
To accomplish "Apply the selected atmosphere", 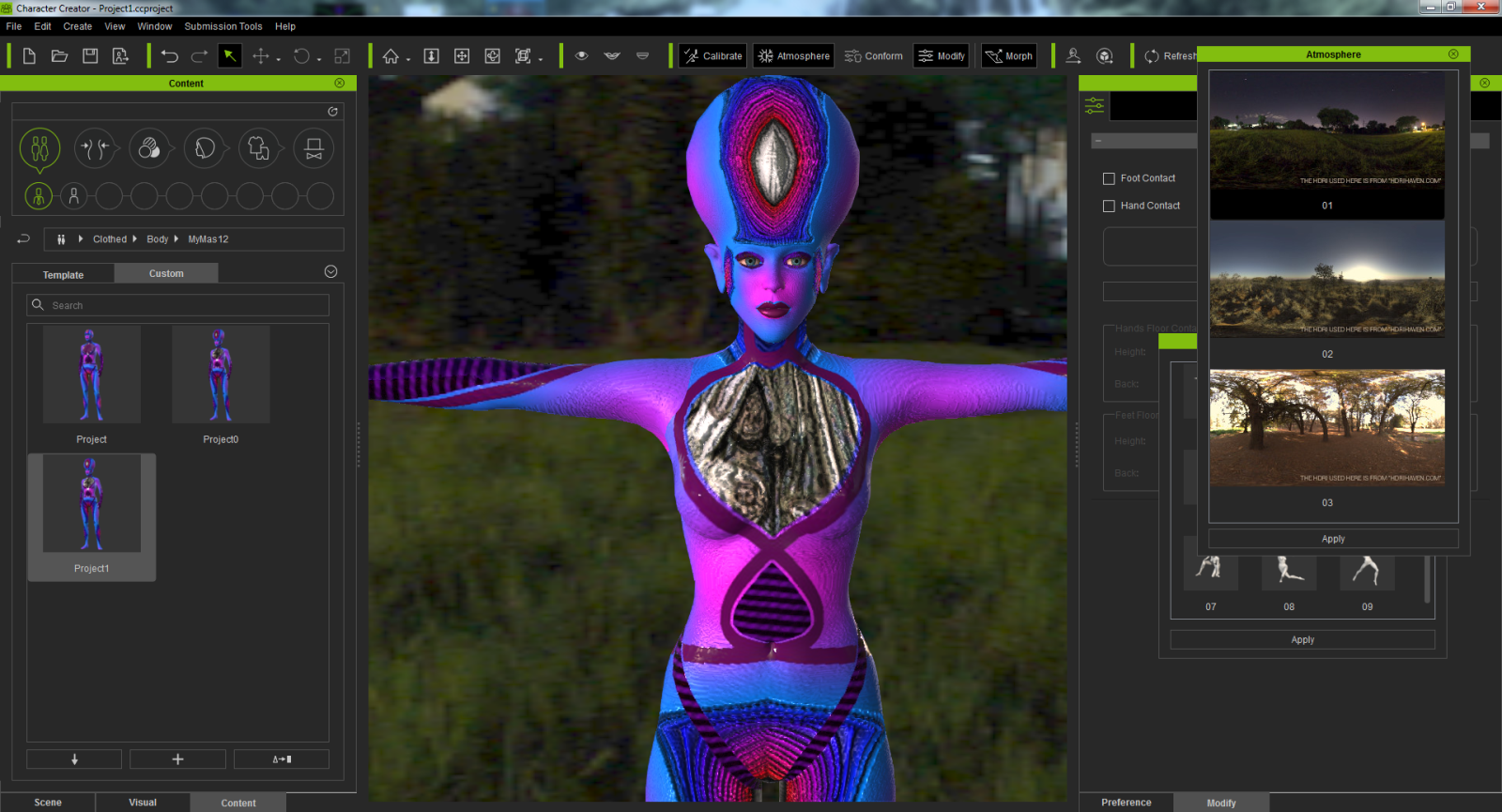I will point(1333,539).
